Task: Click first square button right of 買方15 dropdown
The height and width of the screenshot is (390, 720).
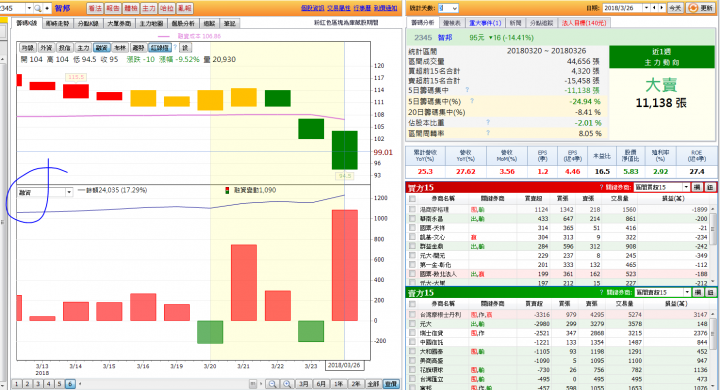Action: [x=697, y=187]
